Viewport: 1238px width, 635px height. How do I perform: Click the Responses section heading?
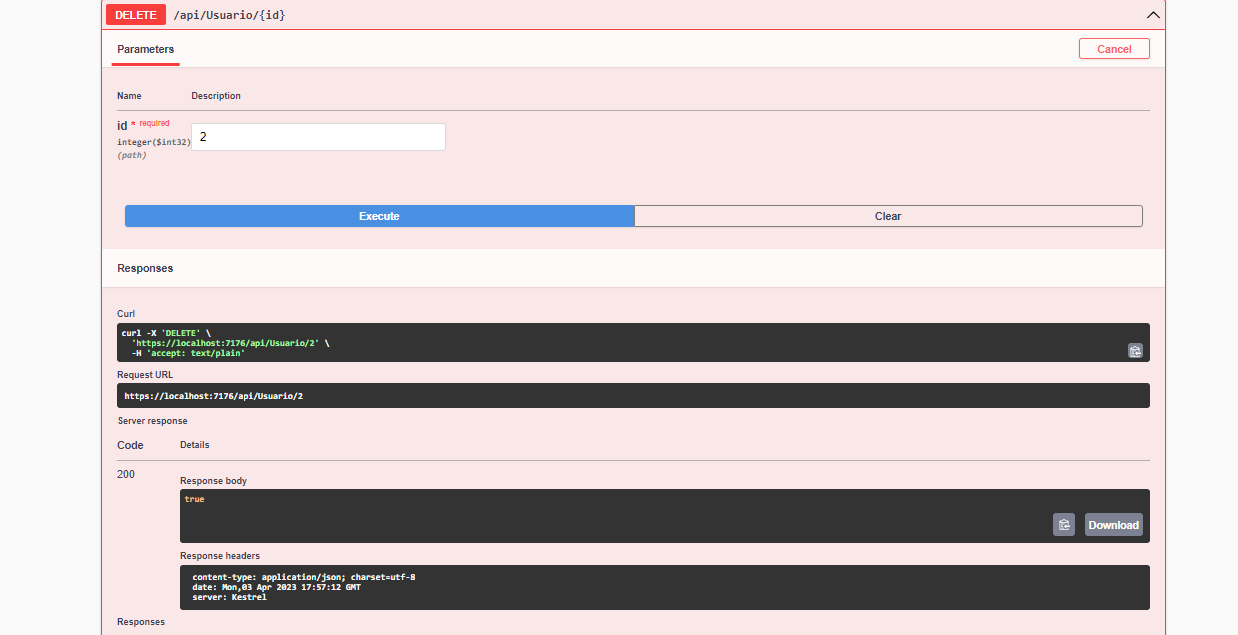pos(145,268)
